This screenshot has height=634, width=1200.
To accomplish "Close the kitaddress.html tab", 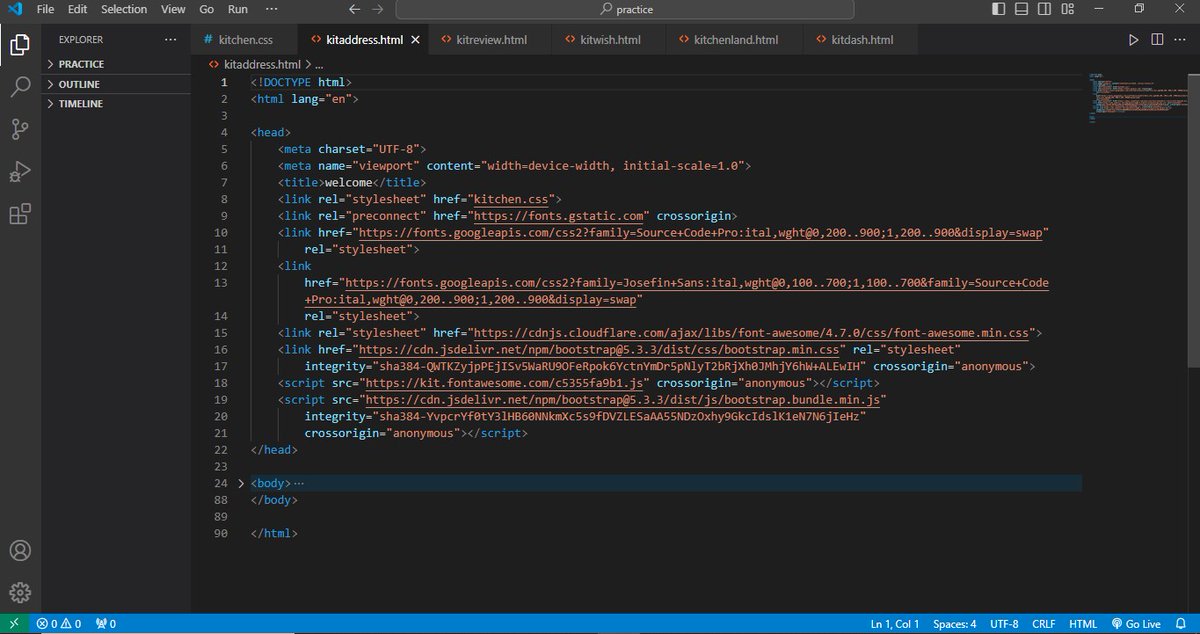I will click(415, 40).
